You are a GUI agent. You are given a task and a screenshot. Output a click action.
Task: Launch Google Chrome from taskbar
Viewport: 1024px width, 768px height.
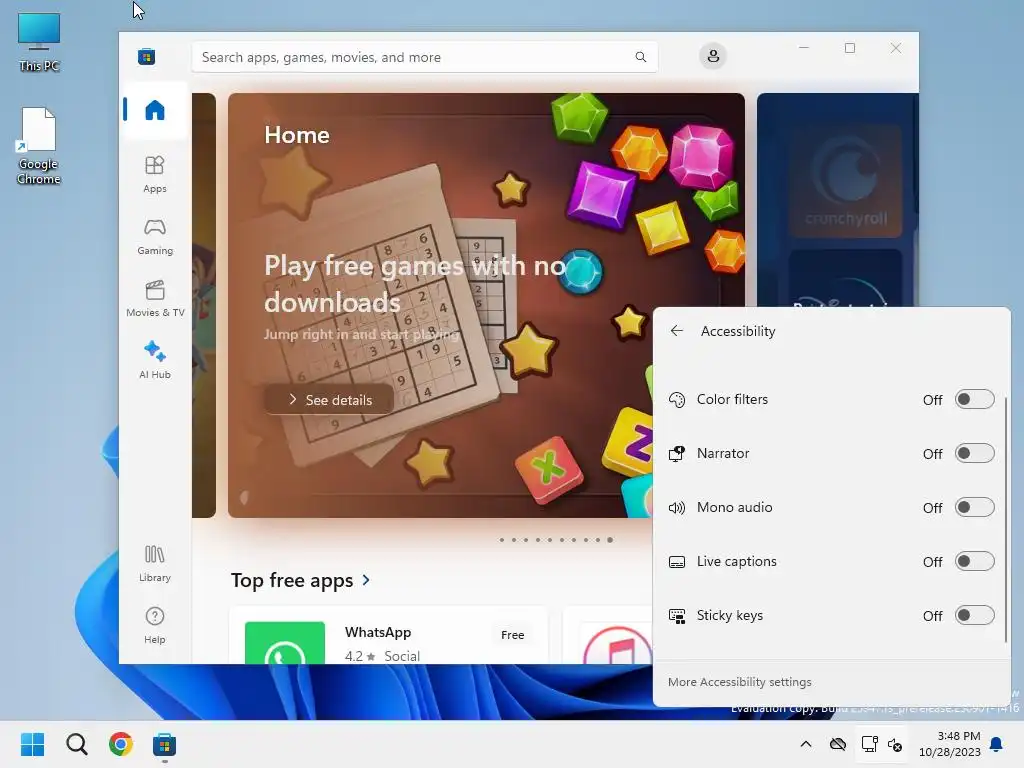click(x=121, y=744)
